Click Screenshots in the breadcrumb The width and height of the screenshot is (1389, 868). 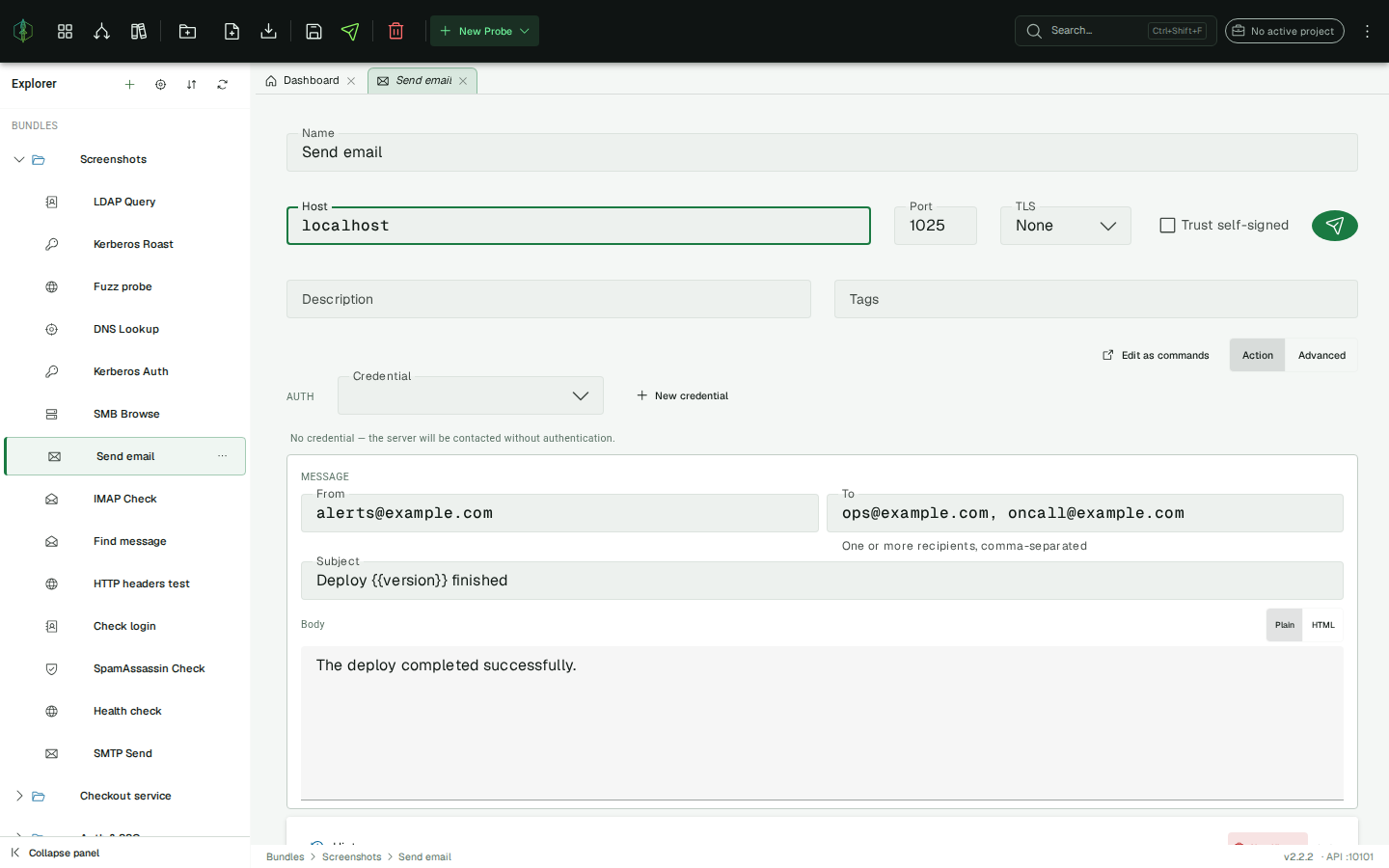pos(351,856)
